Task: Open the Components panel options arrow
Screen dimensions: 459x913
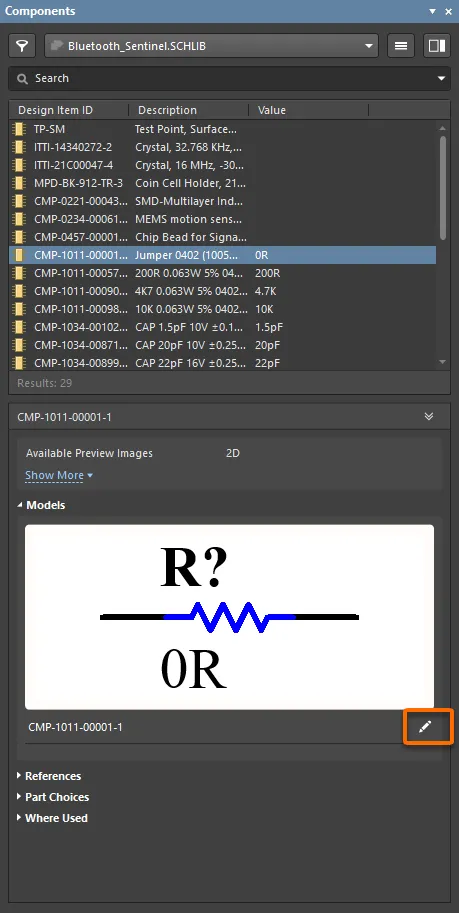Action: [432, 11]
